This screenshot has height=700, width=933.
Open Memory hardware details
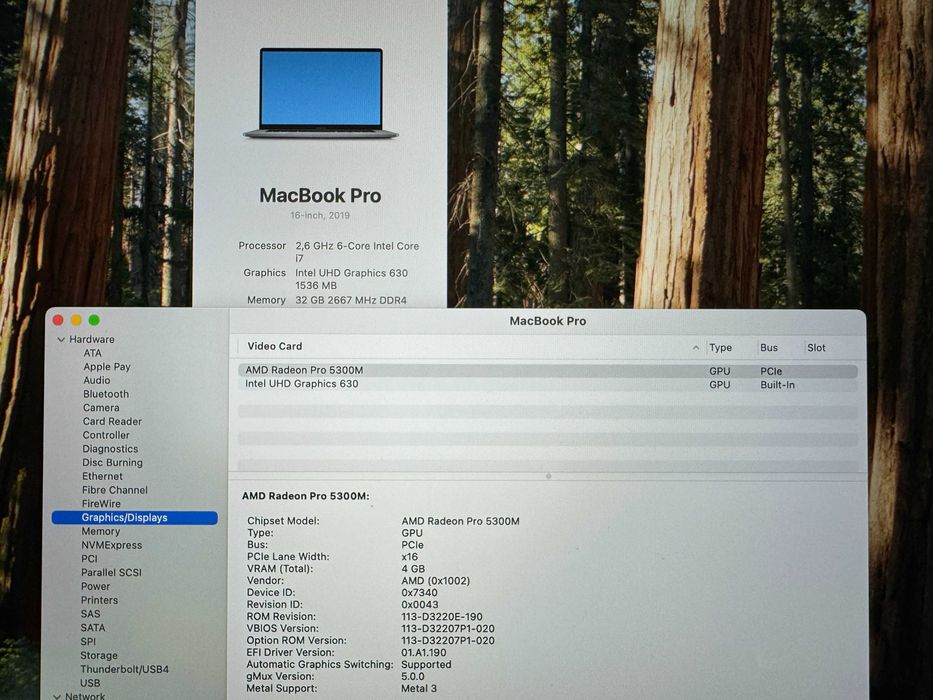pyautogui.click(x=101, y=532)
